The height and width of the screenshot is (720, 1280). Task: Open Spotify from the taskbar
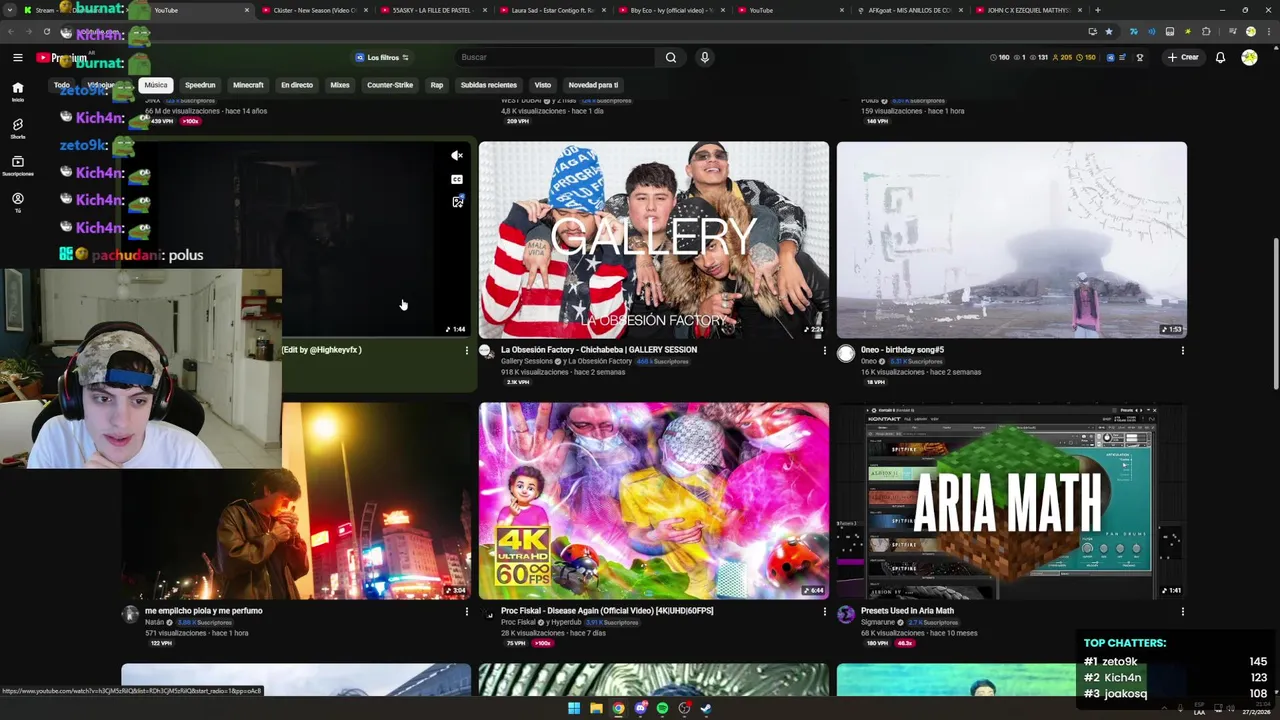point(662,708)
